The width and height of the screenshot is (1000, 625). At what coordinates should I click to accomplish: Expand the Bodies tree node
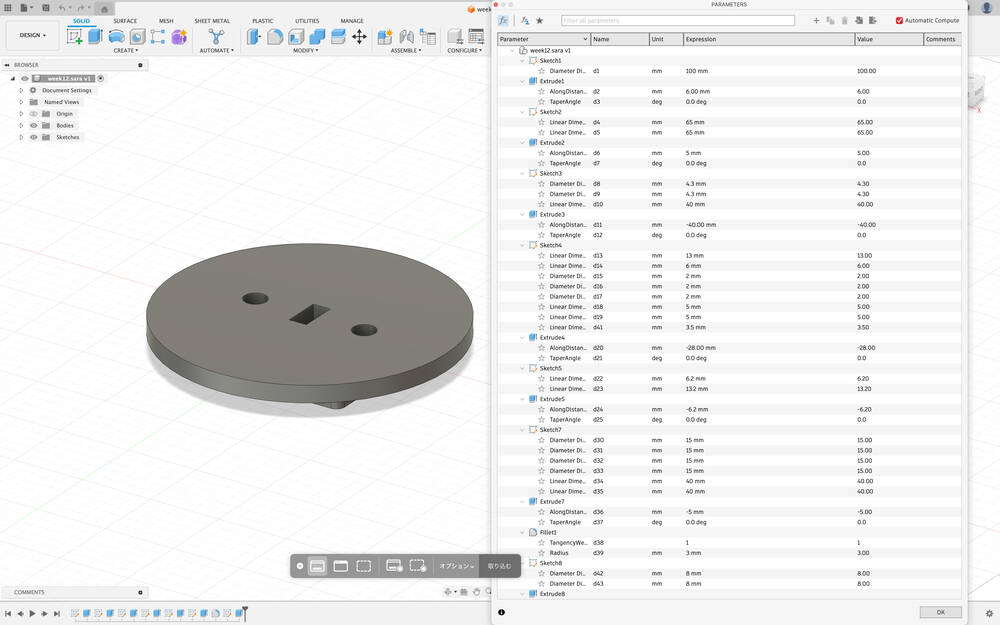(21, 126)
